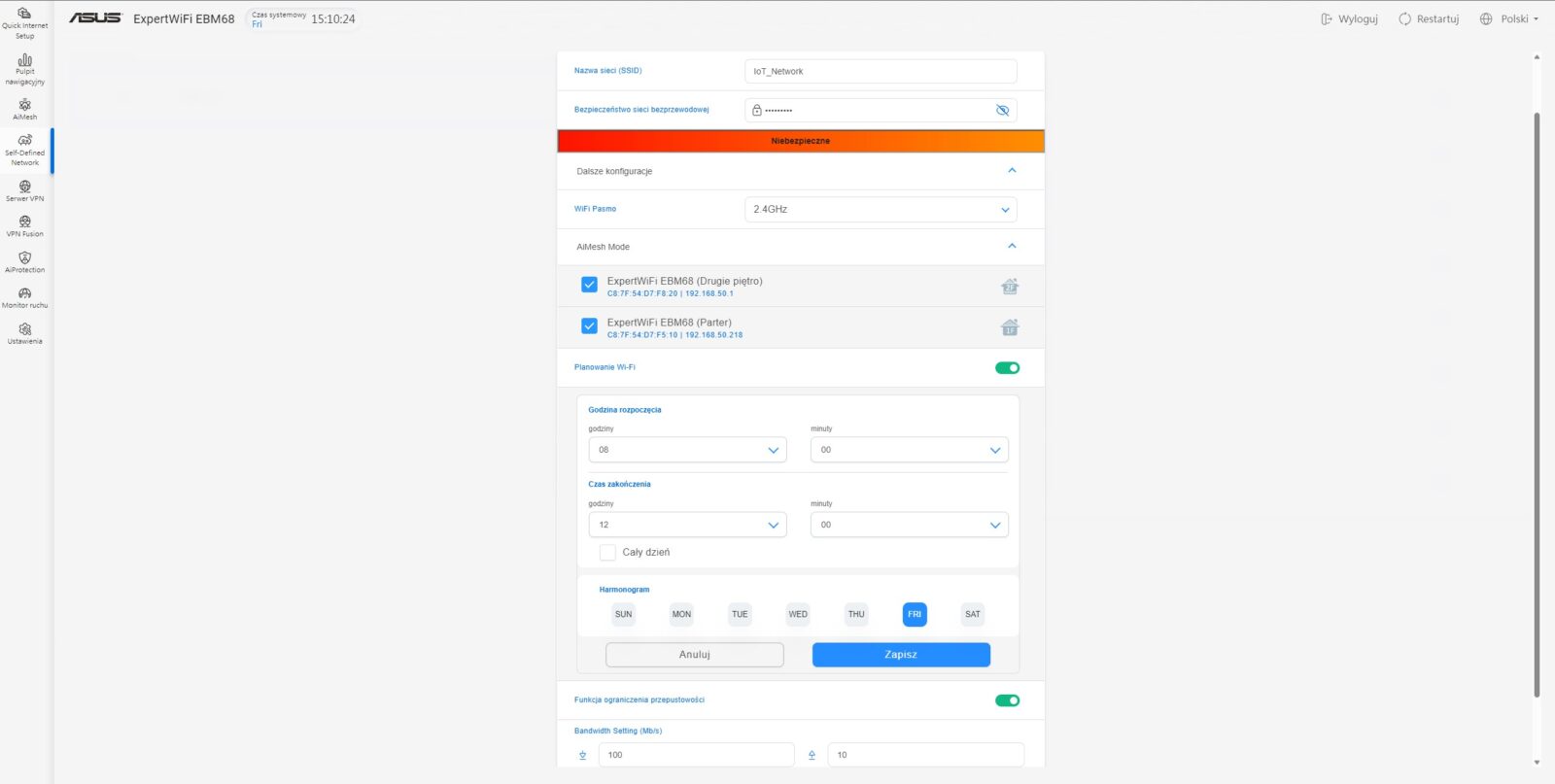Click the Nazwa sieci SSID field
1555x784 pixels.
(x=881, y=72)
